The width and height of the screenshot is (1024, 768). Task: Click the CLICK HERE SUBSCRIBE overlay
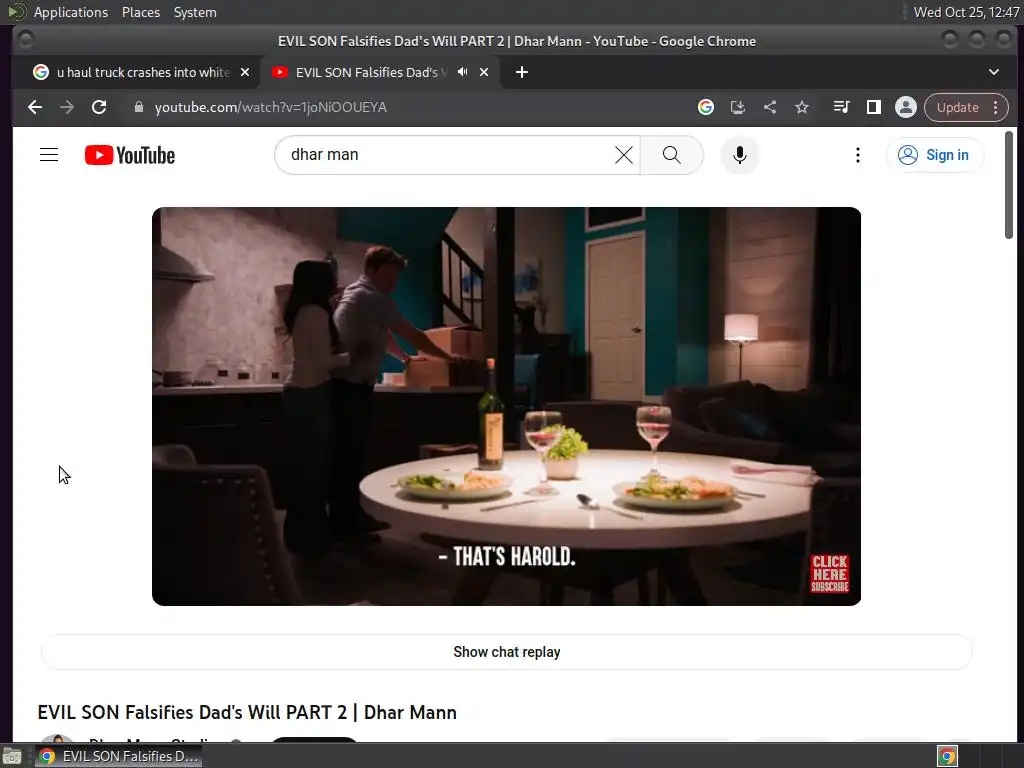tap(829, 573)
